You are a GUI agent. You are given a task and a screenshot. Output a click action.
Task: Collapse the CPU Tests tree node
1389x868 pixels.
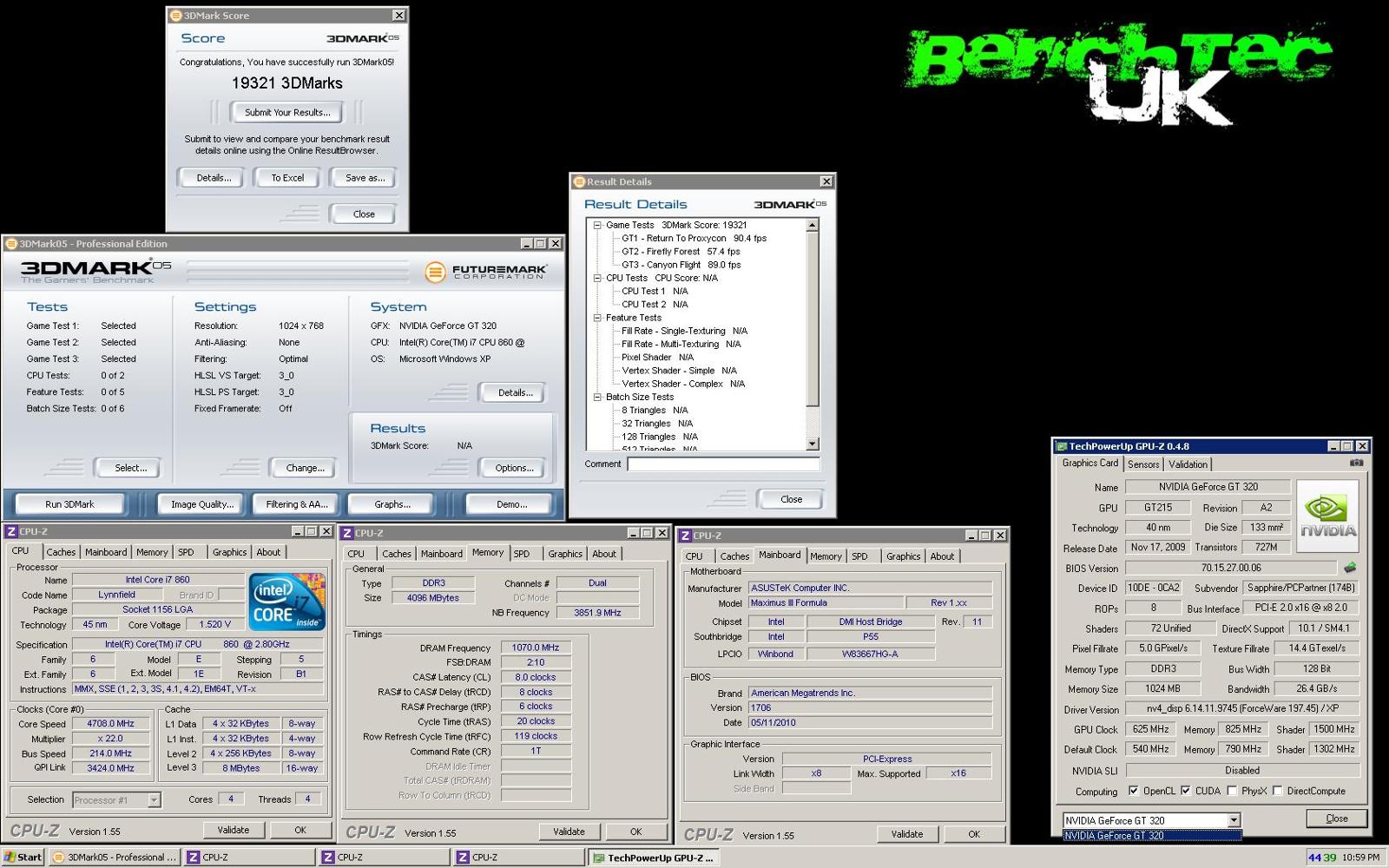coord(597,278)
